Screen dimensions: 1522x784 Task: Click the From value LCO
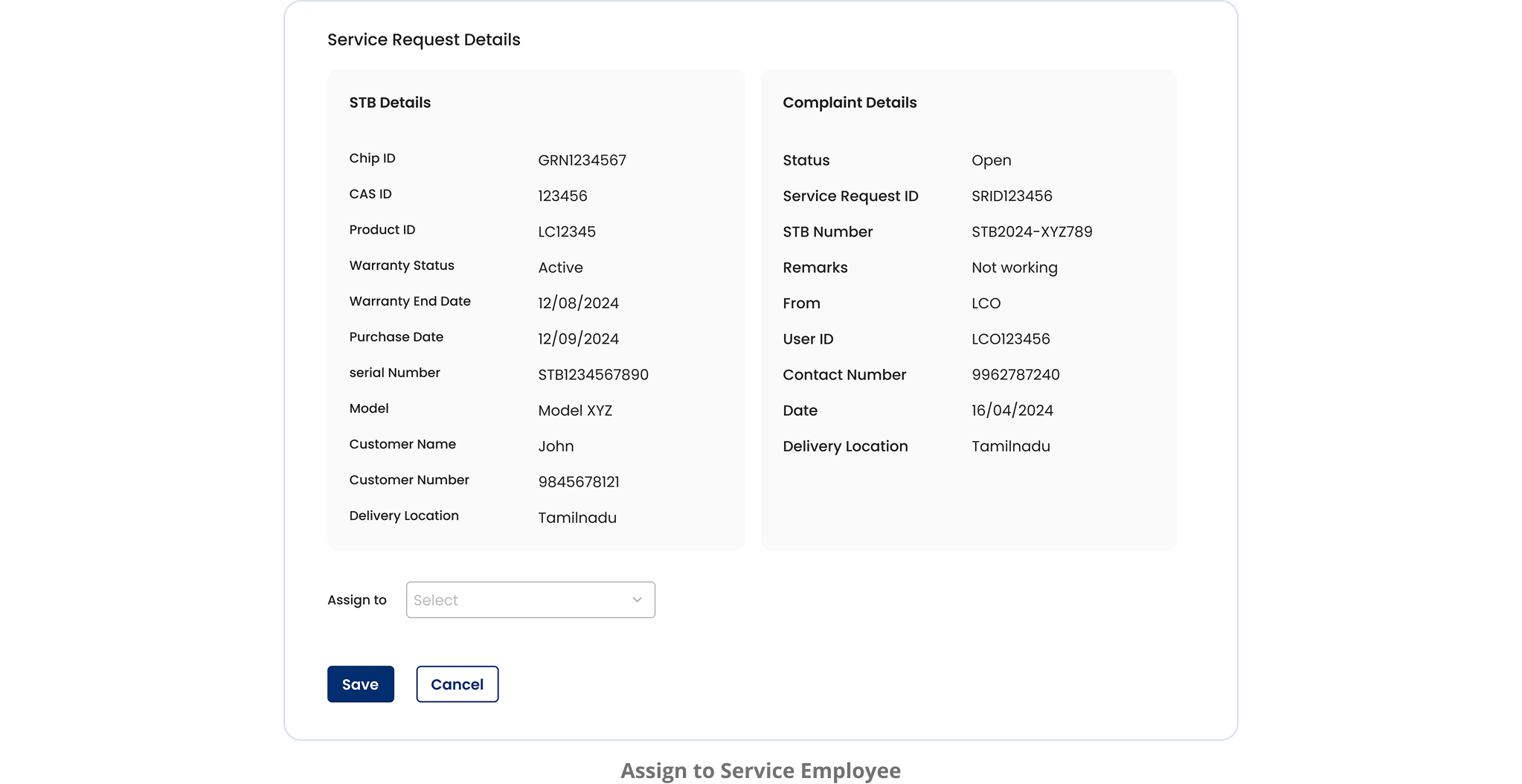(x=986, y=303)
